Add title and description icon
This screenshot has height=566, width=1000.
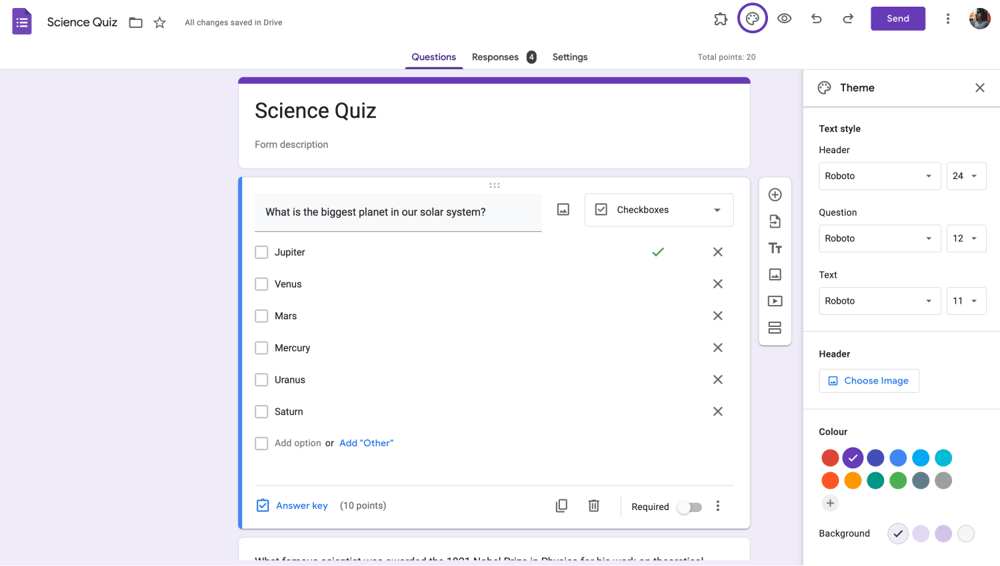tap(775, 248)
